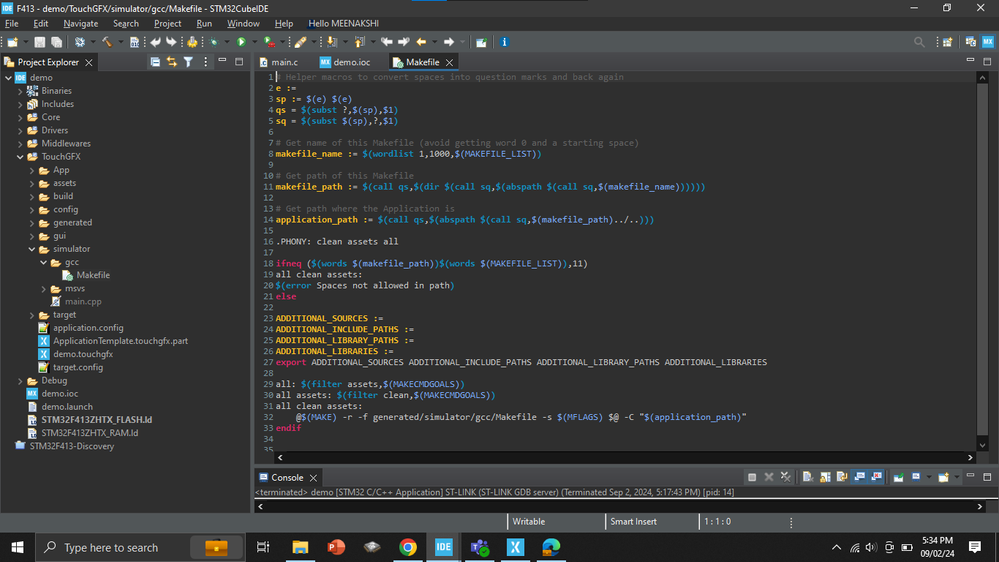Click the Windows taskbar search box

110,547
